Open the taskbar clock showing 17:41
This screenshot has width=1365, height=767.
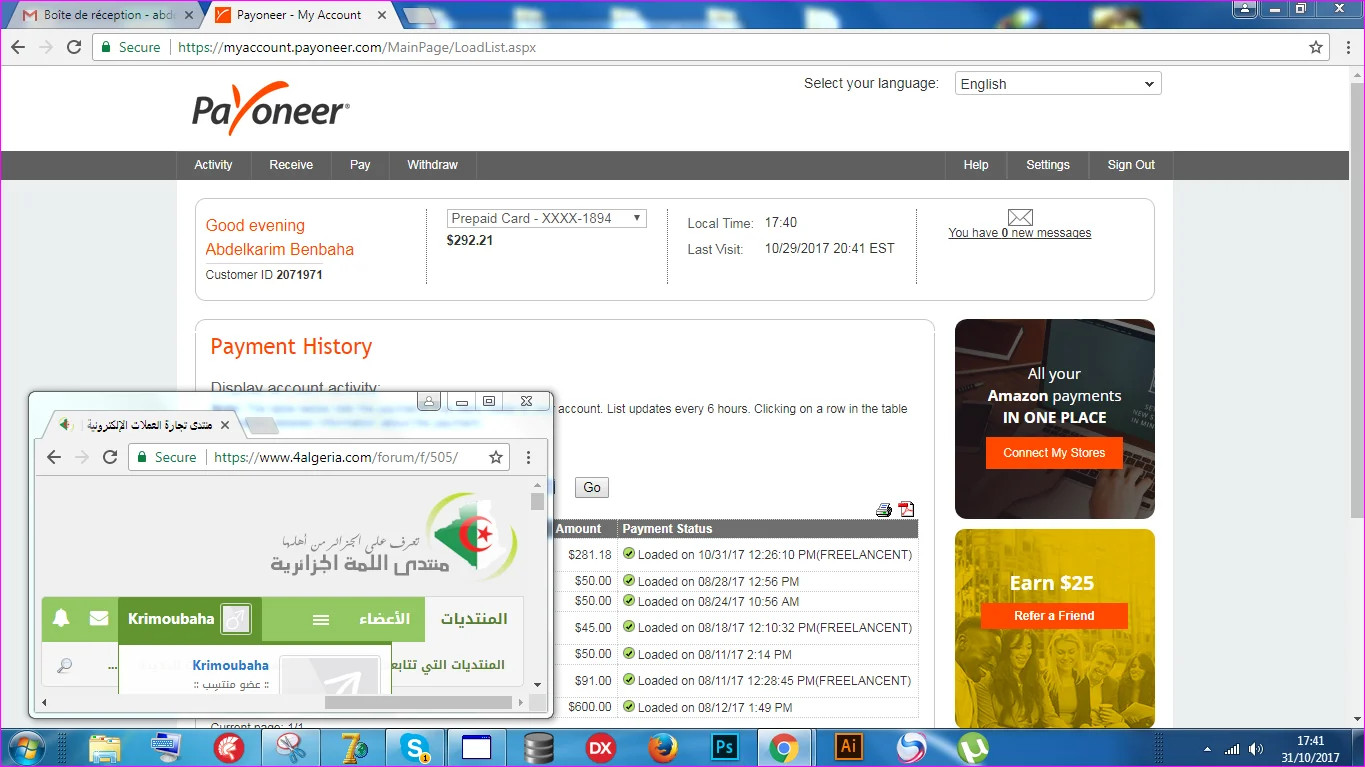pos(1310,748)
